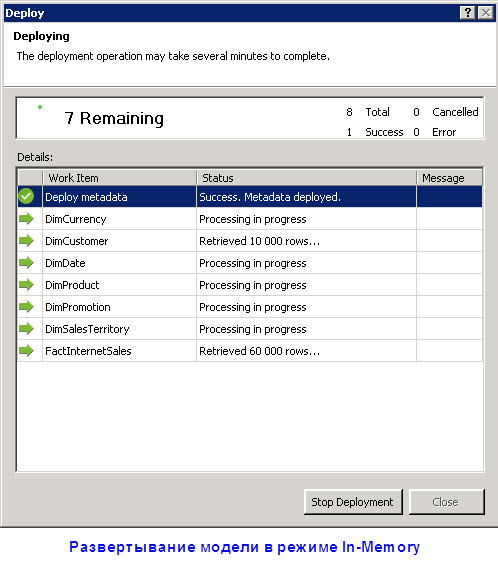Click the green progress spinner dot
The image size is (498, 567).
coord(40,107)
